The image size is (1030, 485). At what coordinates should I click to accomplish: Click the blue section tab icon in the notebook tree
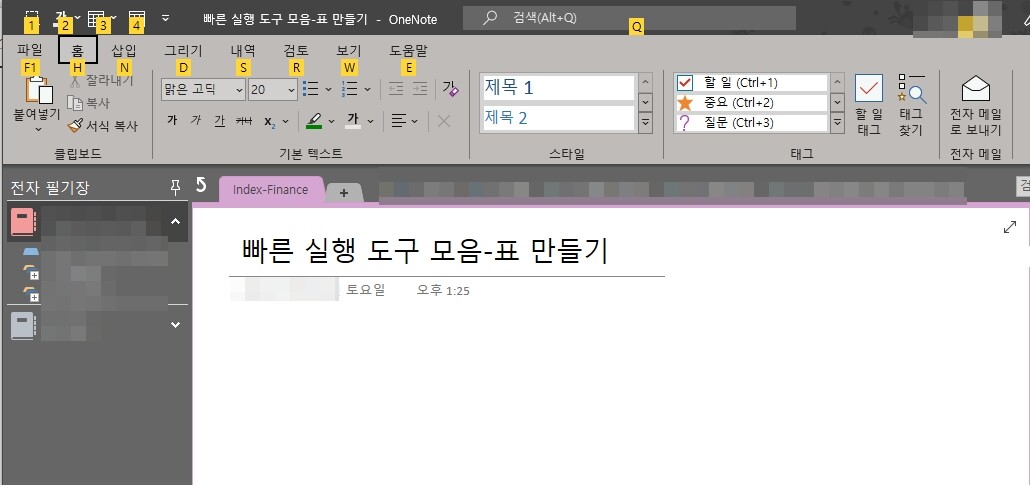pyautogui.click(x=31, y=252)
